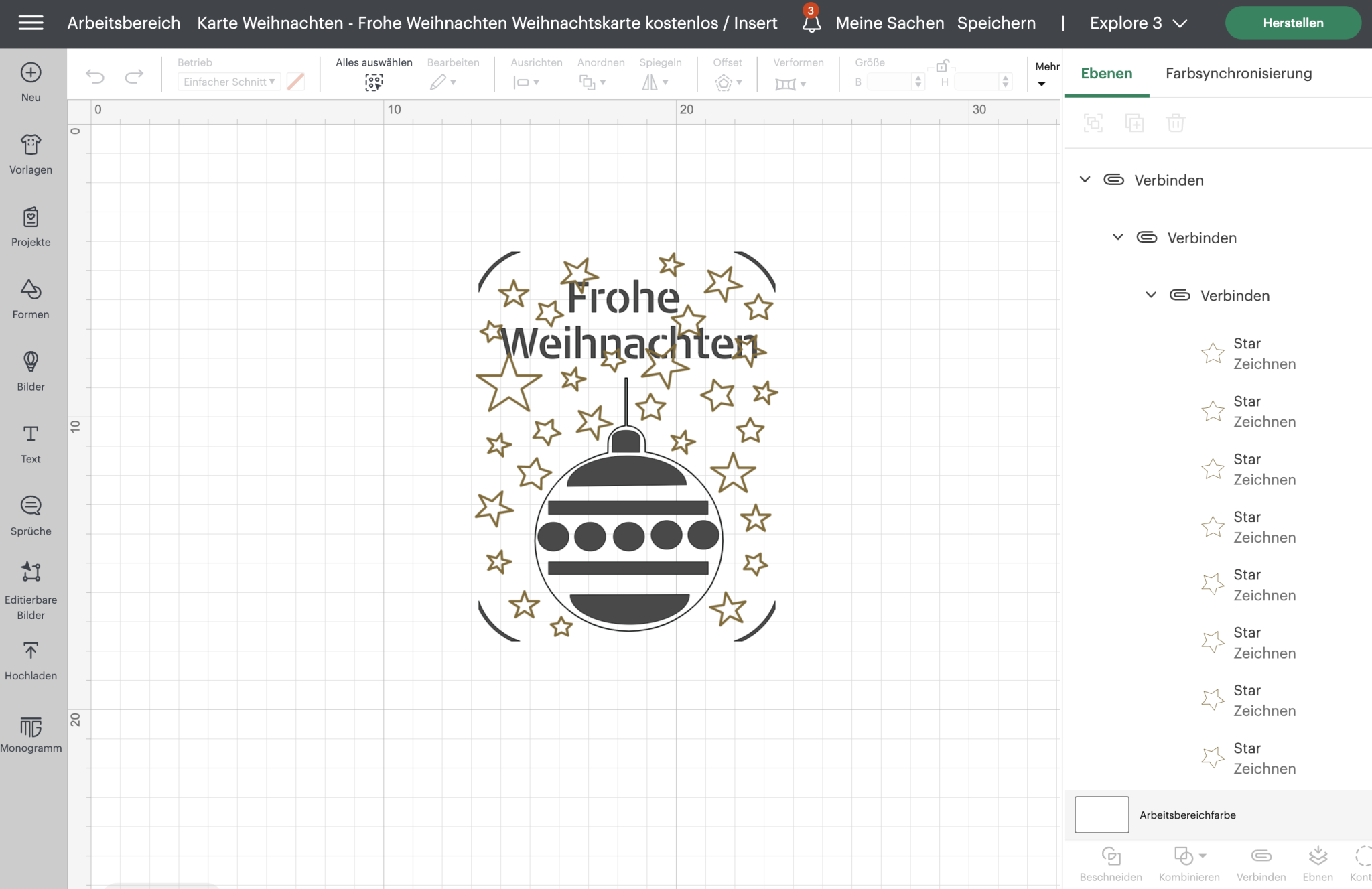
Task: Open the Offset dropdown
Action: [728, 83]
